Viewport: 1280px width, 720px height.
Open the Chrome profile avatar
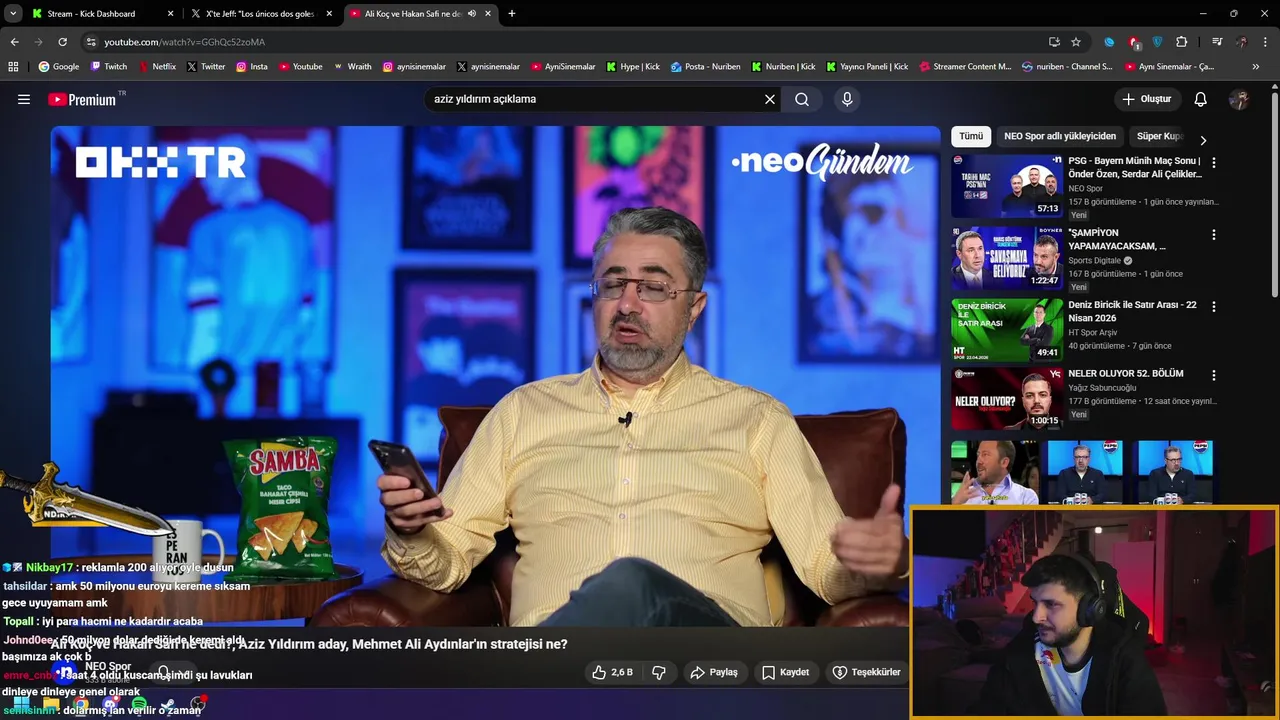click(x=1241, y=42)
